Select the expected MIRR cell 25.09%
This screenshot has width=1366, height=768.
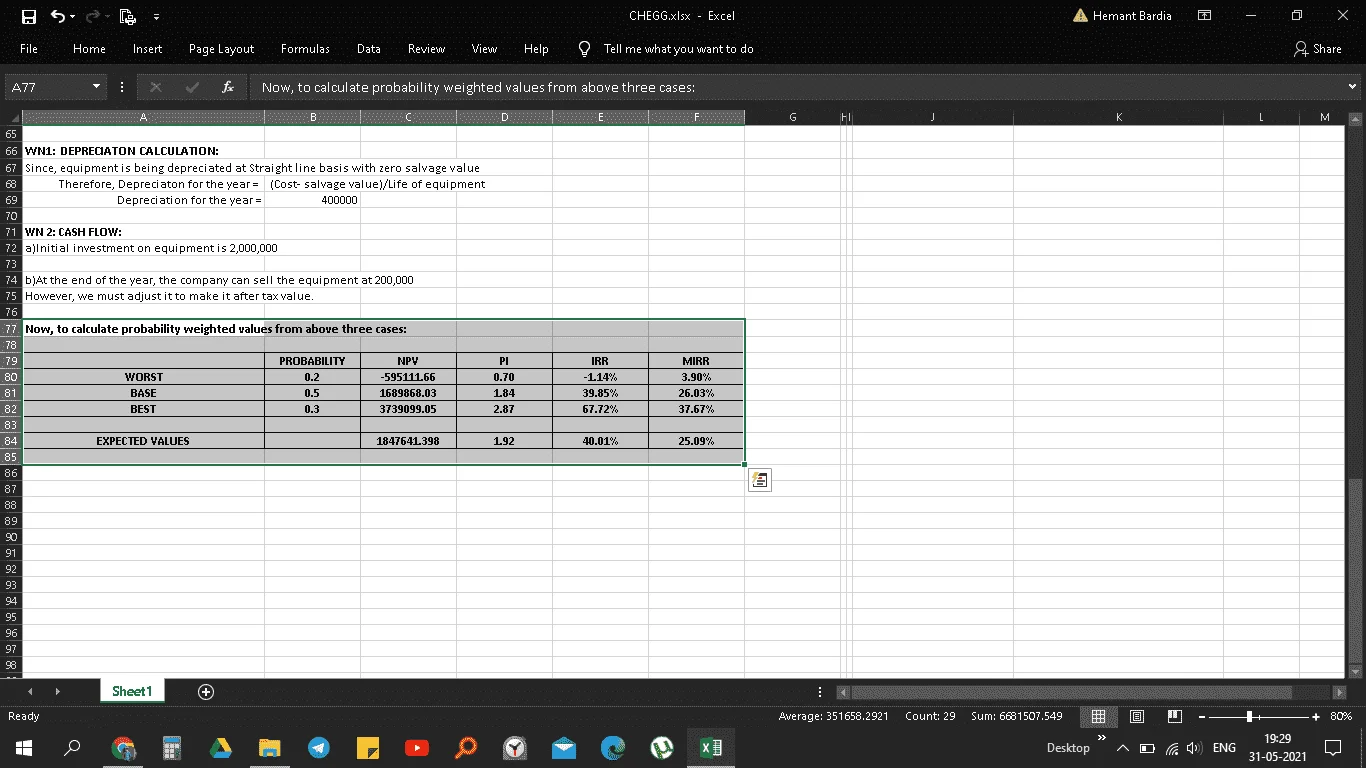pos(696,441)
